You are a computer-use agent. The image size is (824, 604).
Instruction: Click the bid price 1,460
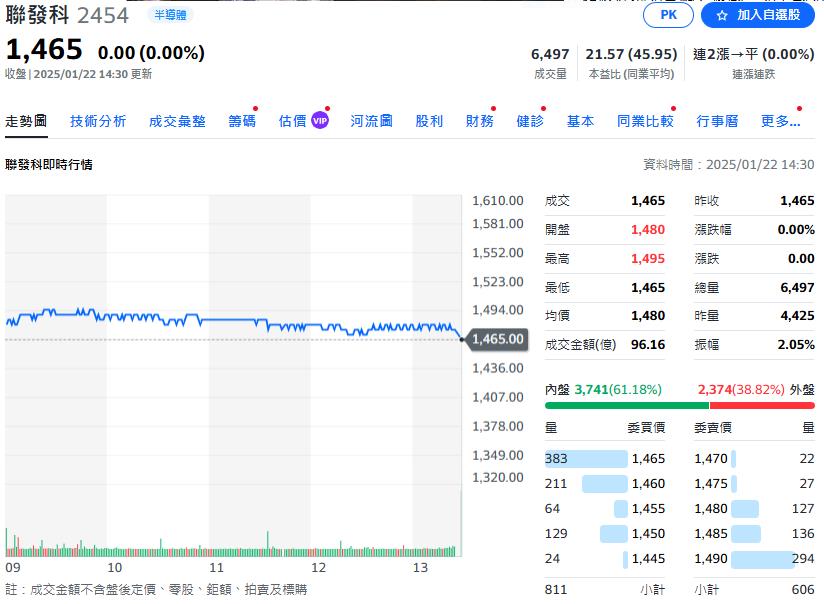[x=648, y=484]
